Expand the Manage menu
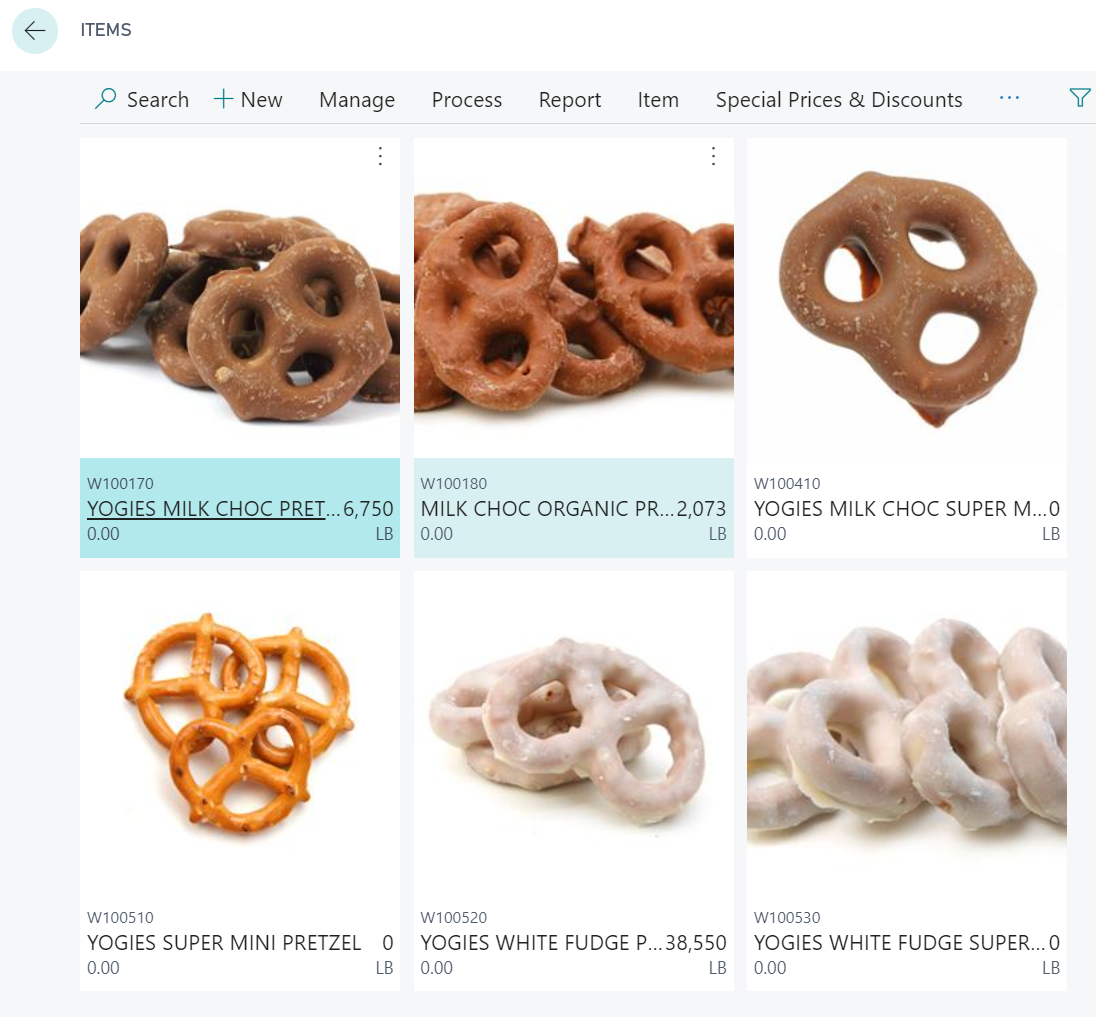The width and height of the screenshot is (1096, 1017). 357,100
